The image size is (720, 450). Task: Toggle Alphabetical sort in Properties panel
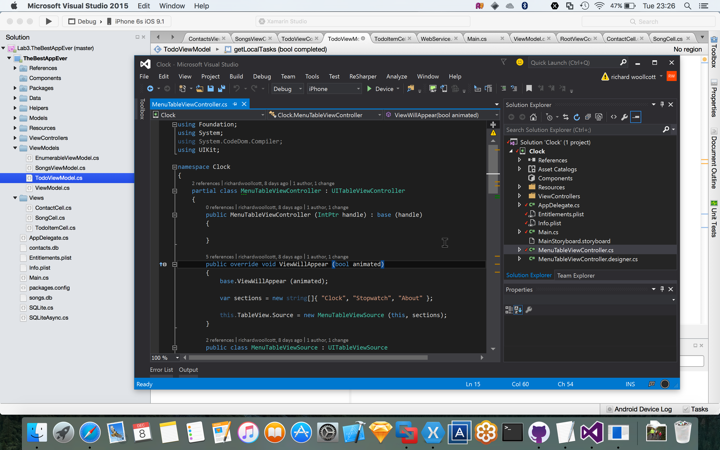518,310
